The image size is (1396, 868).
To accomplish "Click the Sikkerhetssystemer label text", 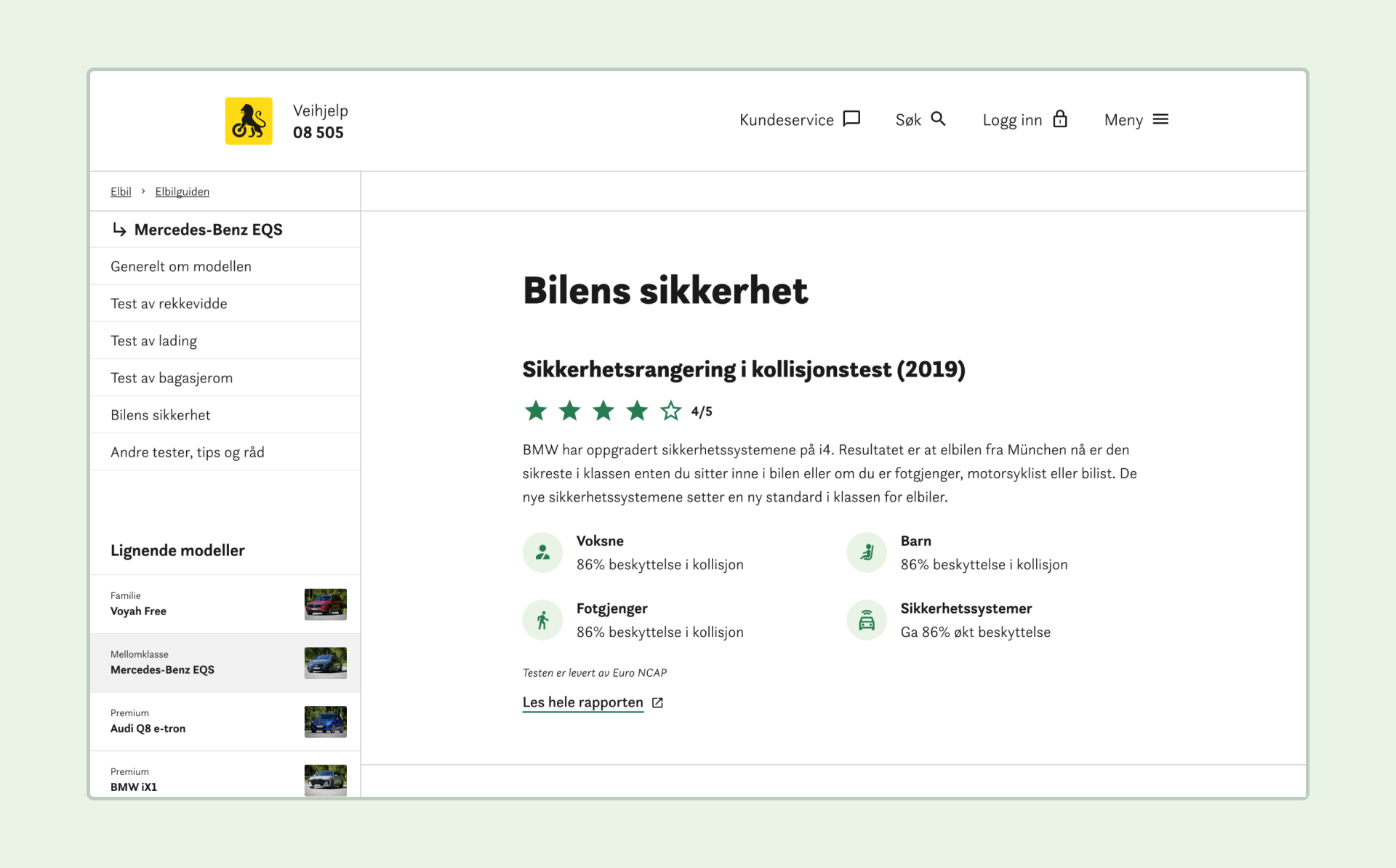I will 966,608.
